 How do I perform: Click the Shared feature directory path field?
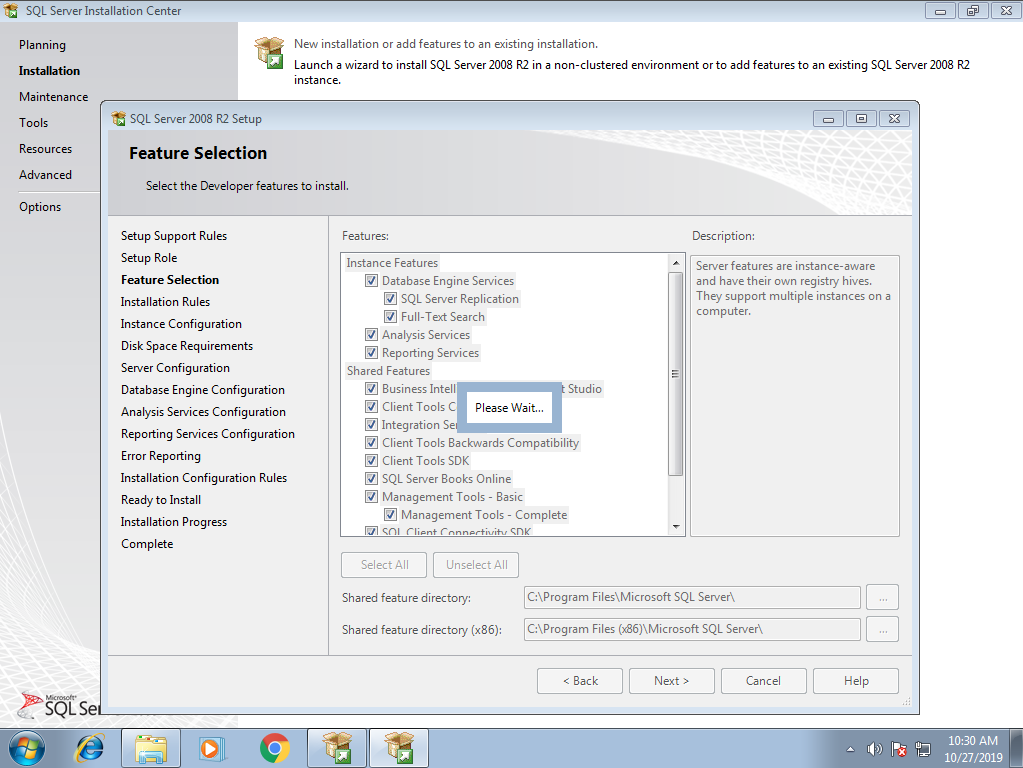[692, 597]
